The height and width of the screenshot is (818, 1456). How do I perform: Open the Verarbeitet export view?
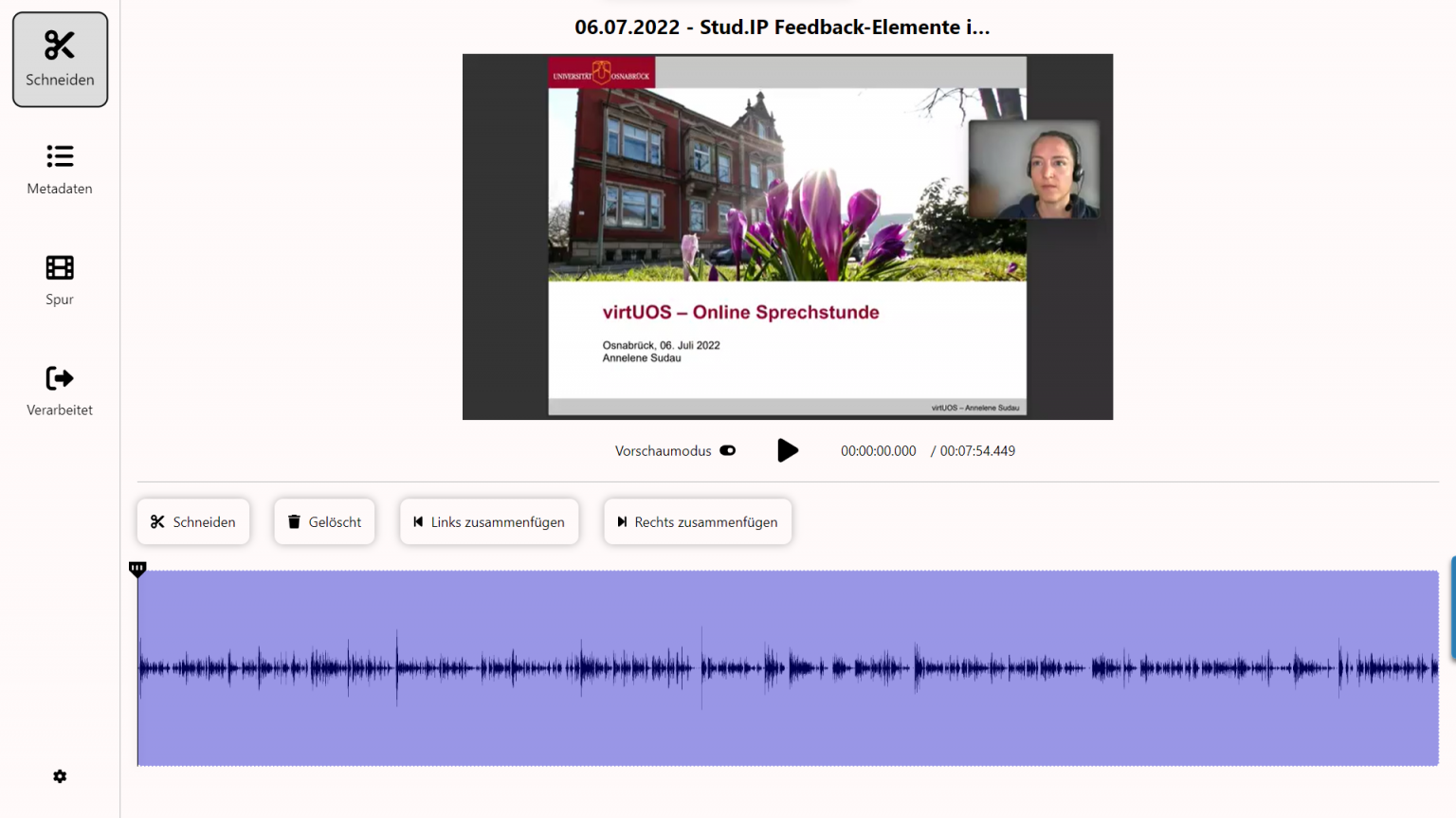pyautogui.click(x=59, y=391)
